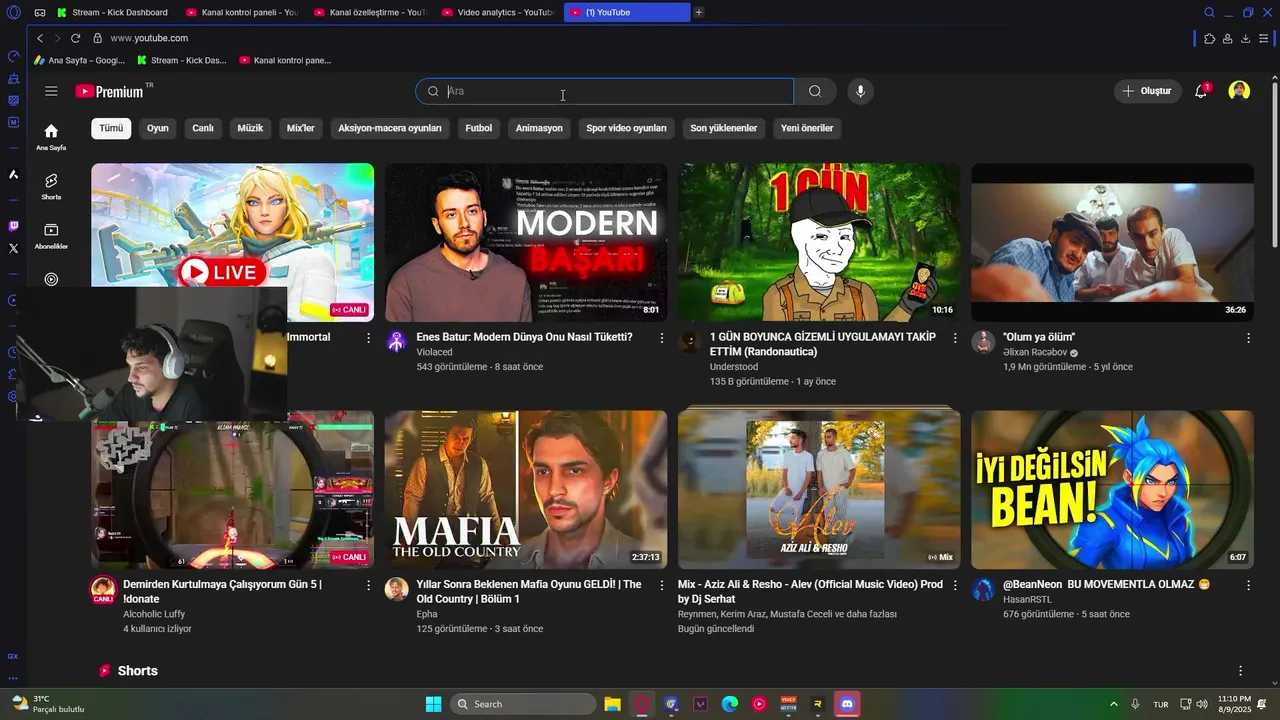Open the Opera sidebar settings gear
Viewport: 1280px width, 720px height.
click(x=13, y=396)
